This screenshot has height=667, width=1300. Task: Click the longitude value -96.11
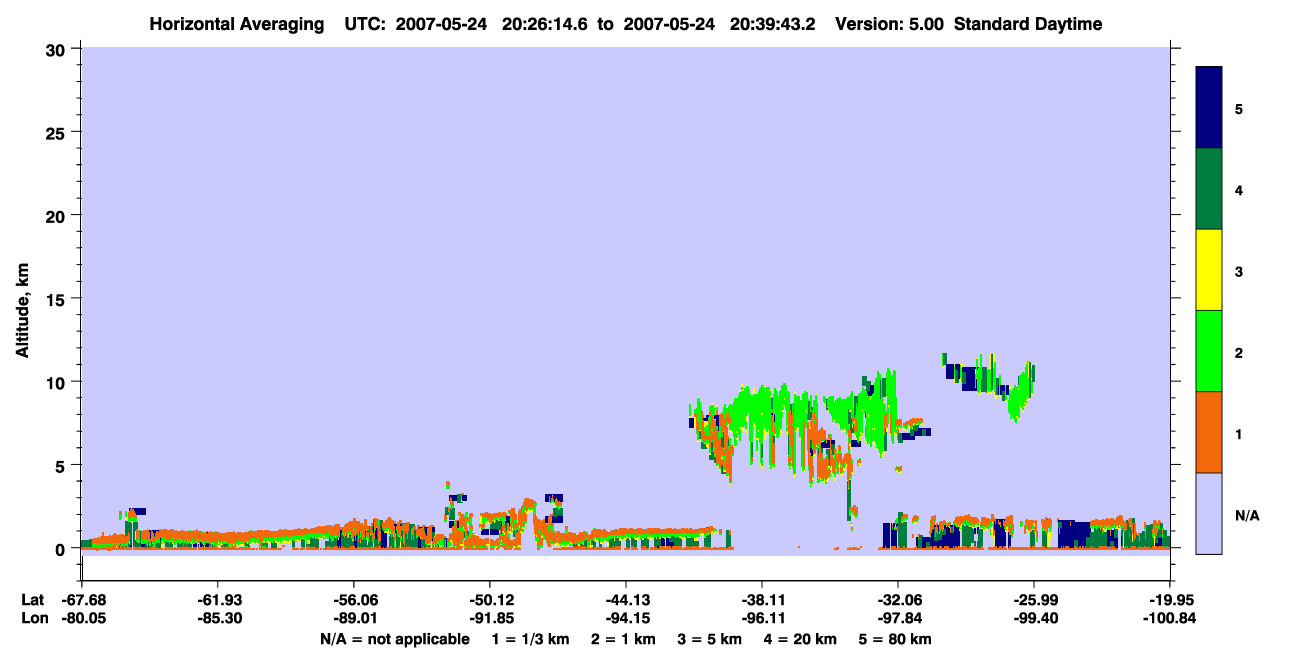point(762,618)
